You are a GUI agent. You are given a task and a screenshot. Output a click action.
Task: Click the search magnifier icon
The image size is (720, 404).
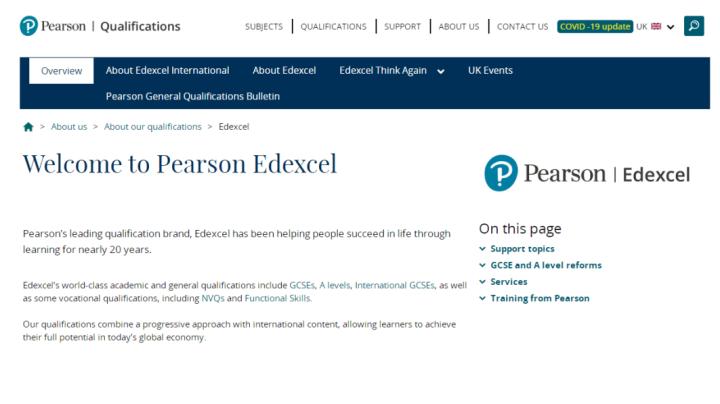coord(693,26)
